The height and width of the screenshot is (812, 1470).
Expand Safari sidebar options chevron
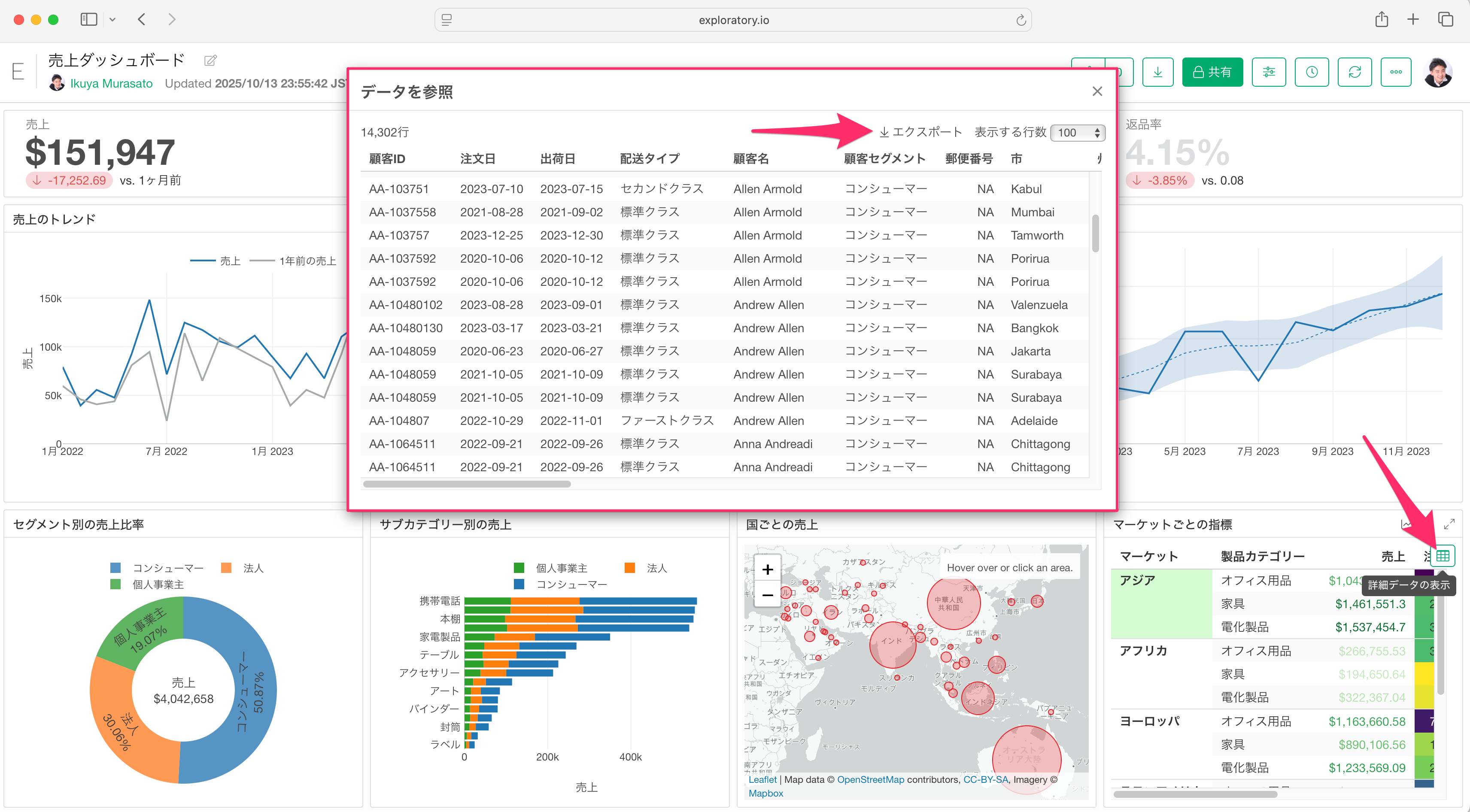pos(112,19)
